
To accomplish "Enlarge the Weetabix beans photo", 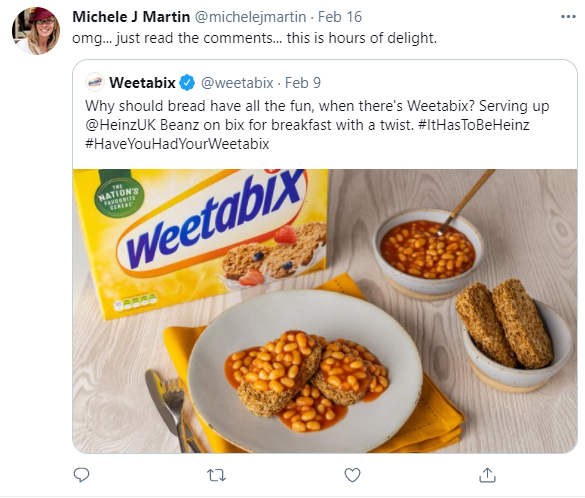I will 325,311.
